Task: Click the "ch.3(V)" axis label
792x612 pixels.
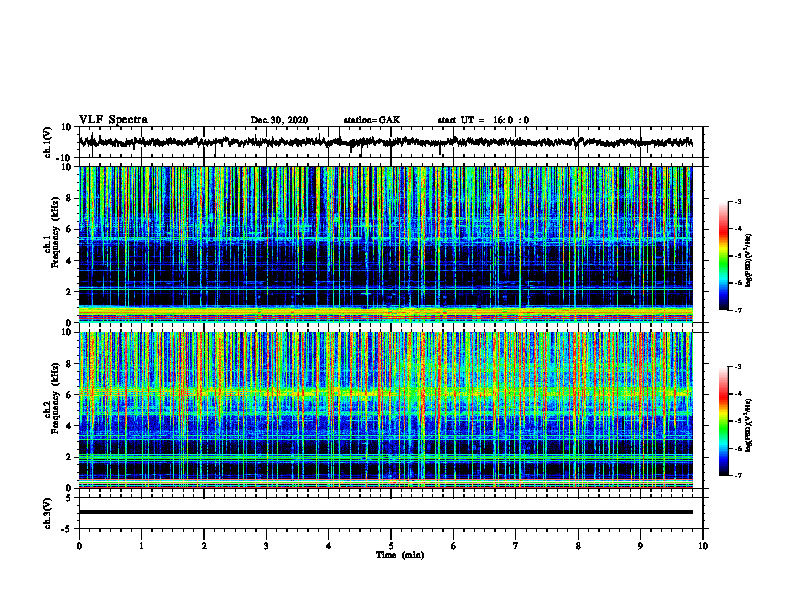Action: (48, 513)
